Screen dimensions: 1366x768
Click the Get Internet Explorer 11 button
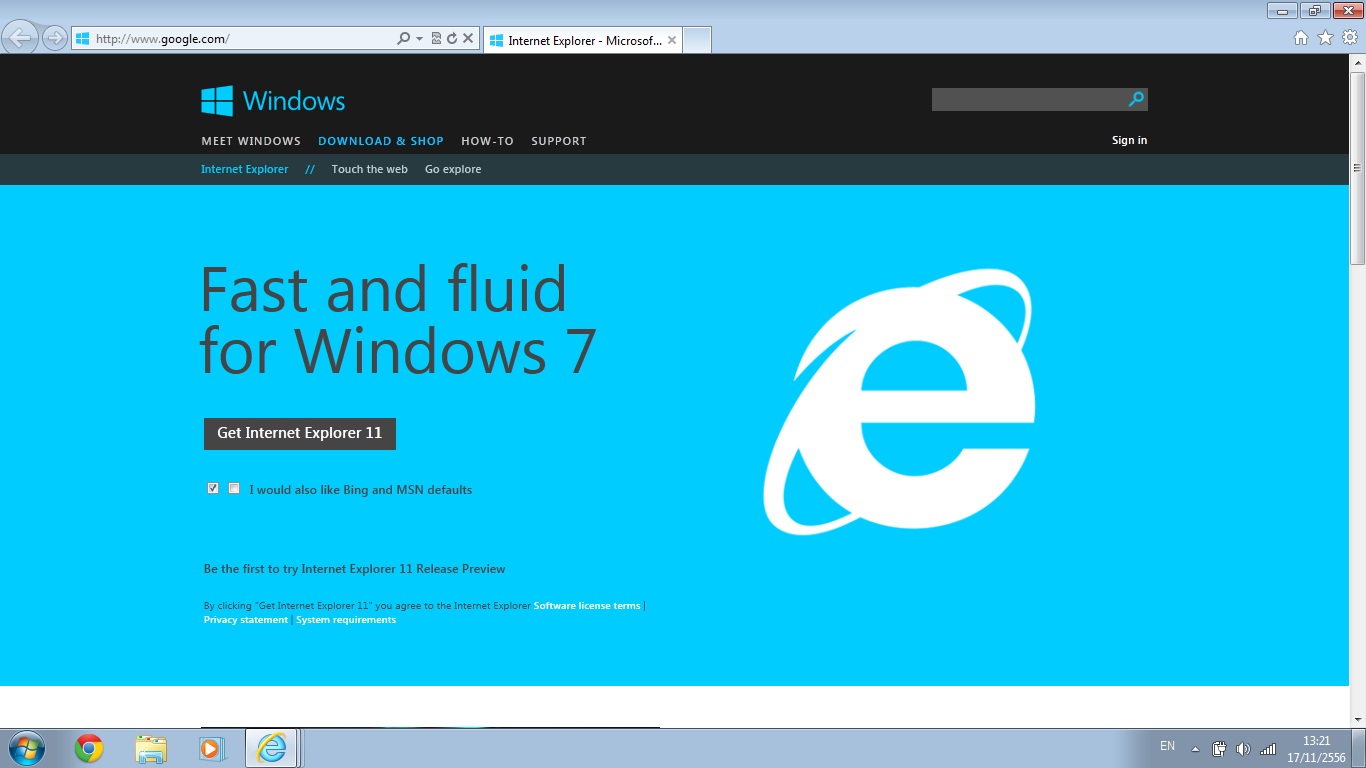(300, 433)
